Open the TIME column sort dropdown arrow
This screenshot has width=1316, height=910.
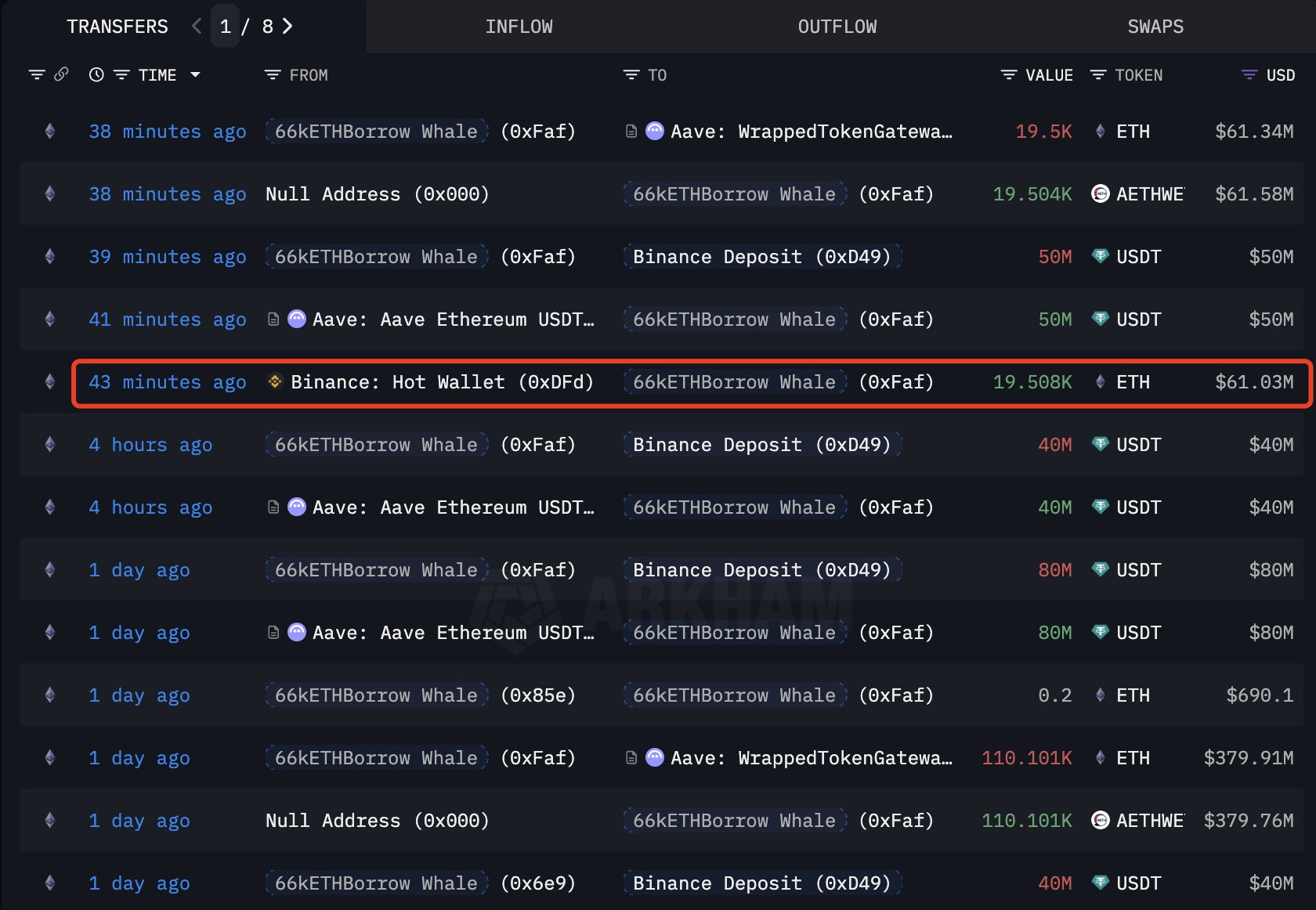[196, 75]
